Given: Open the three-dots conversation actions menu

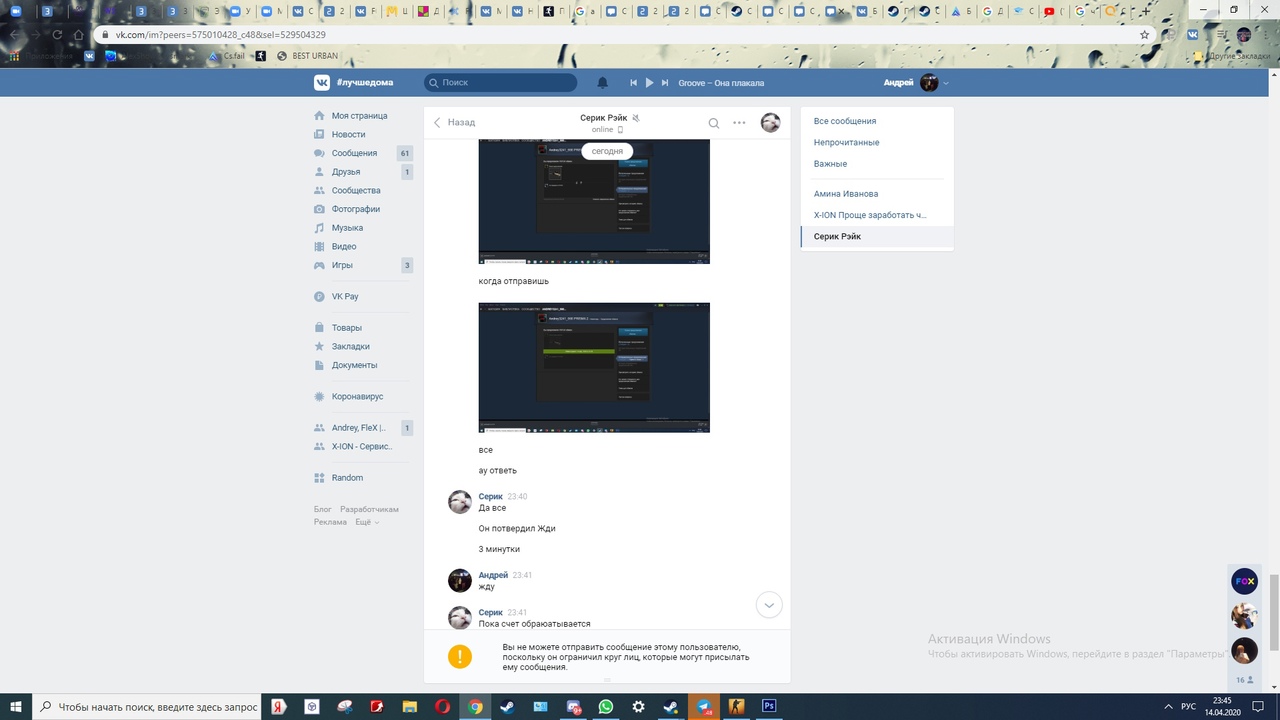Looking at the screenshot, I should 739,123.
